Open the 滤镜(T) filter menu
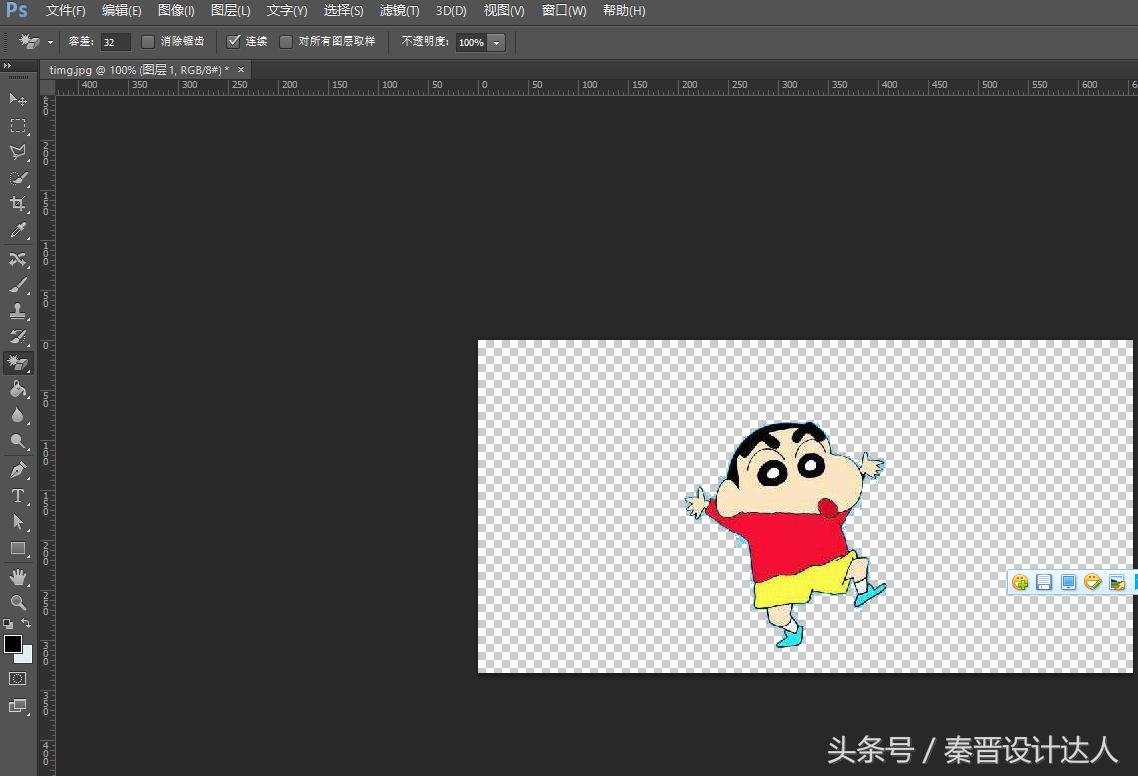 [x=398, y=11]
